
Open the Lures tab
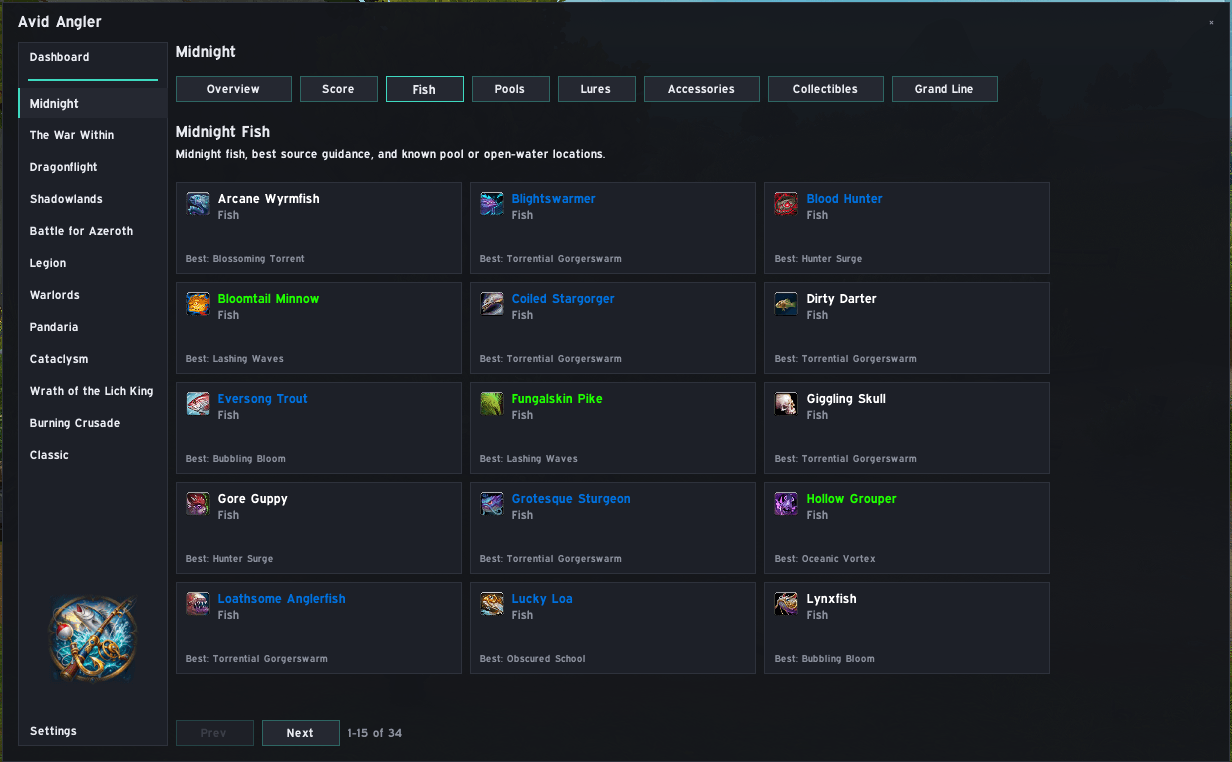(x=596, y=89)
